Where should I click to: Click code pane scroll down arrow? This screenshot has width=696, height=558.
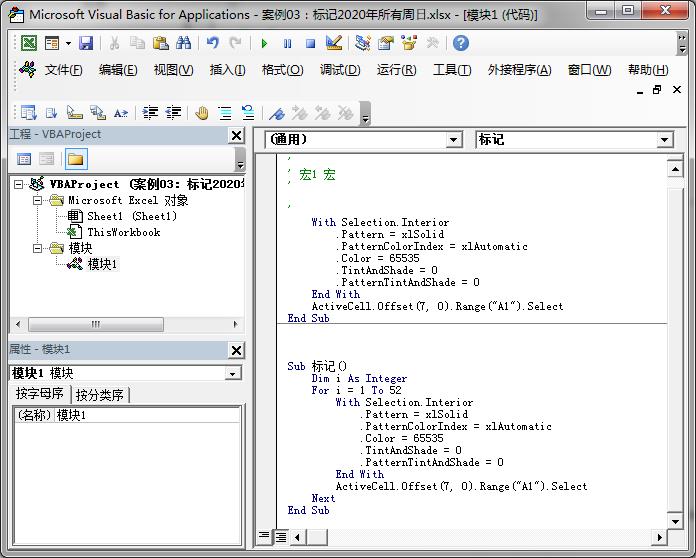pos(675,522)
